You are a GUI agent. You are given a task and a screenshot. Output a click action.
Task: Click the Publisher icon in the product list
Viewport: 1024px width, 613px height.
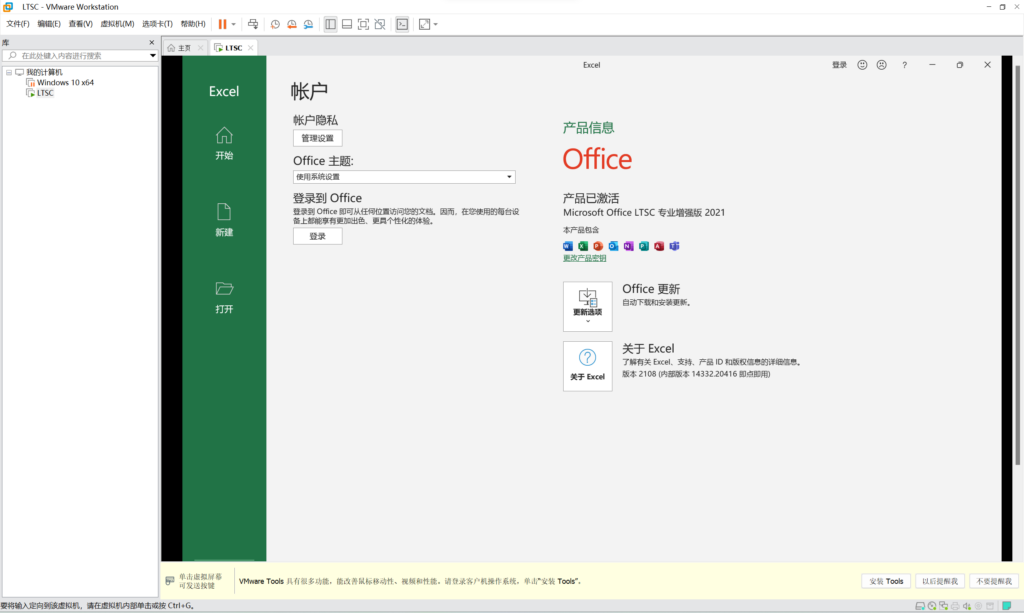point(643,246)
